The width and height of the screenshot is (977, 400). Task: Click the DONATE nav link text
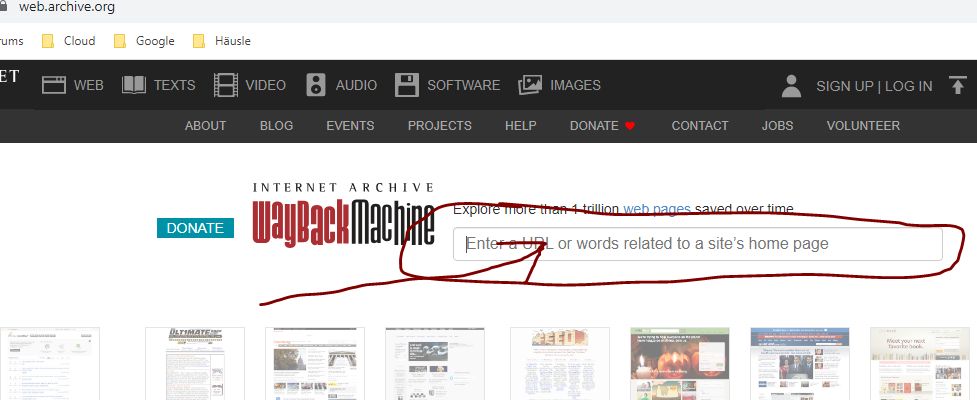point(594,126)
